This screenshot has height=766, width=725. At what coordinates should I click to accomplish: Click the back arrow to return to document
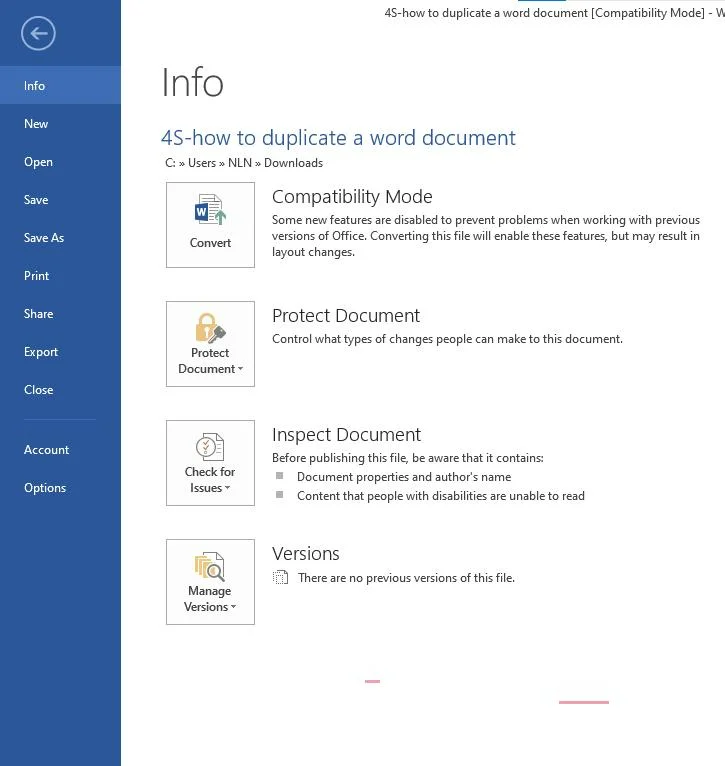coord(38,33)
